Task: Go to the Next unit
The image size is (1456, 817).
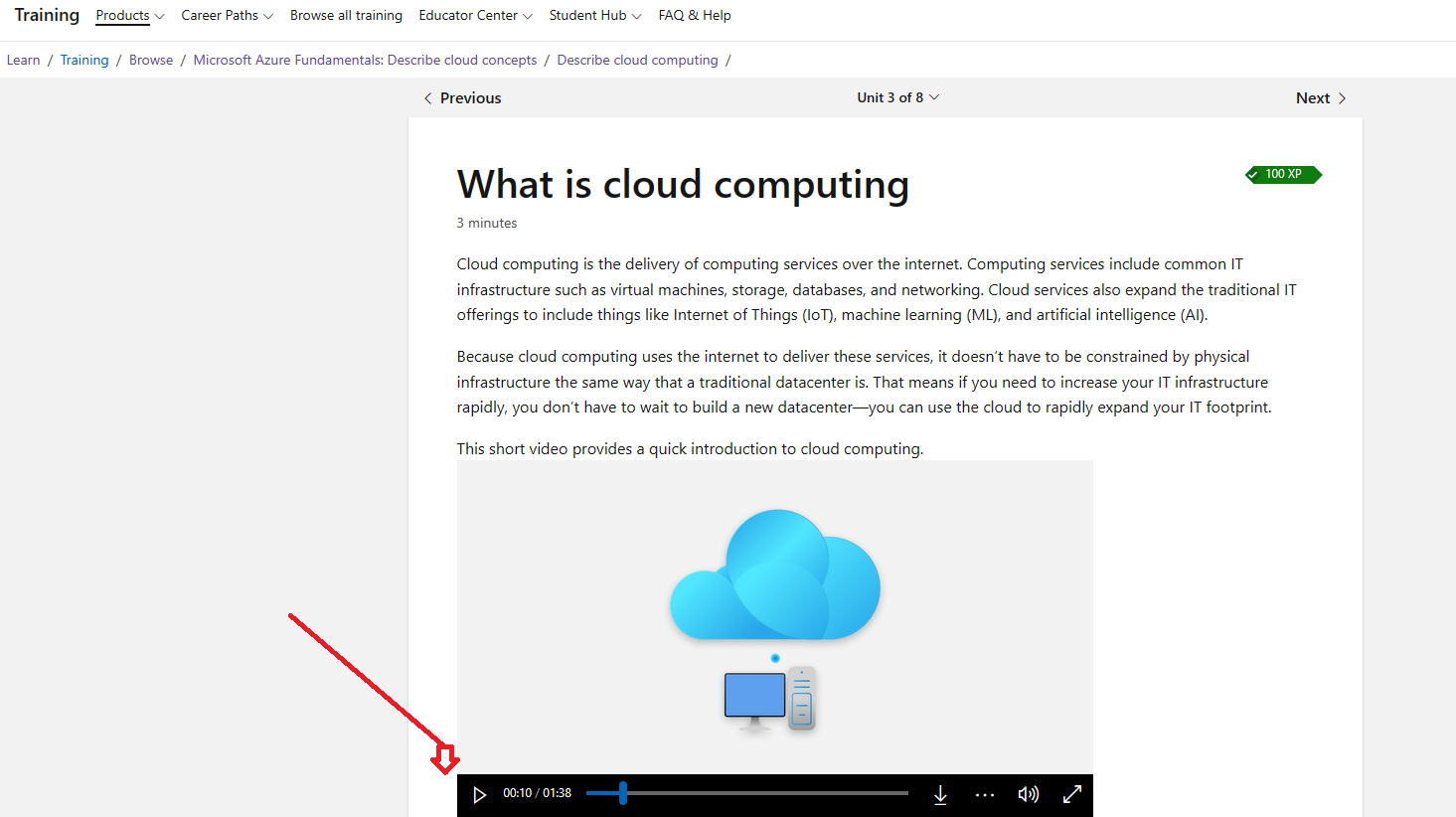Action: [x=1321, y=98]
